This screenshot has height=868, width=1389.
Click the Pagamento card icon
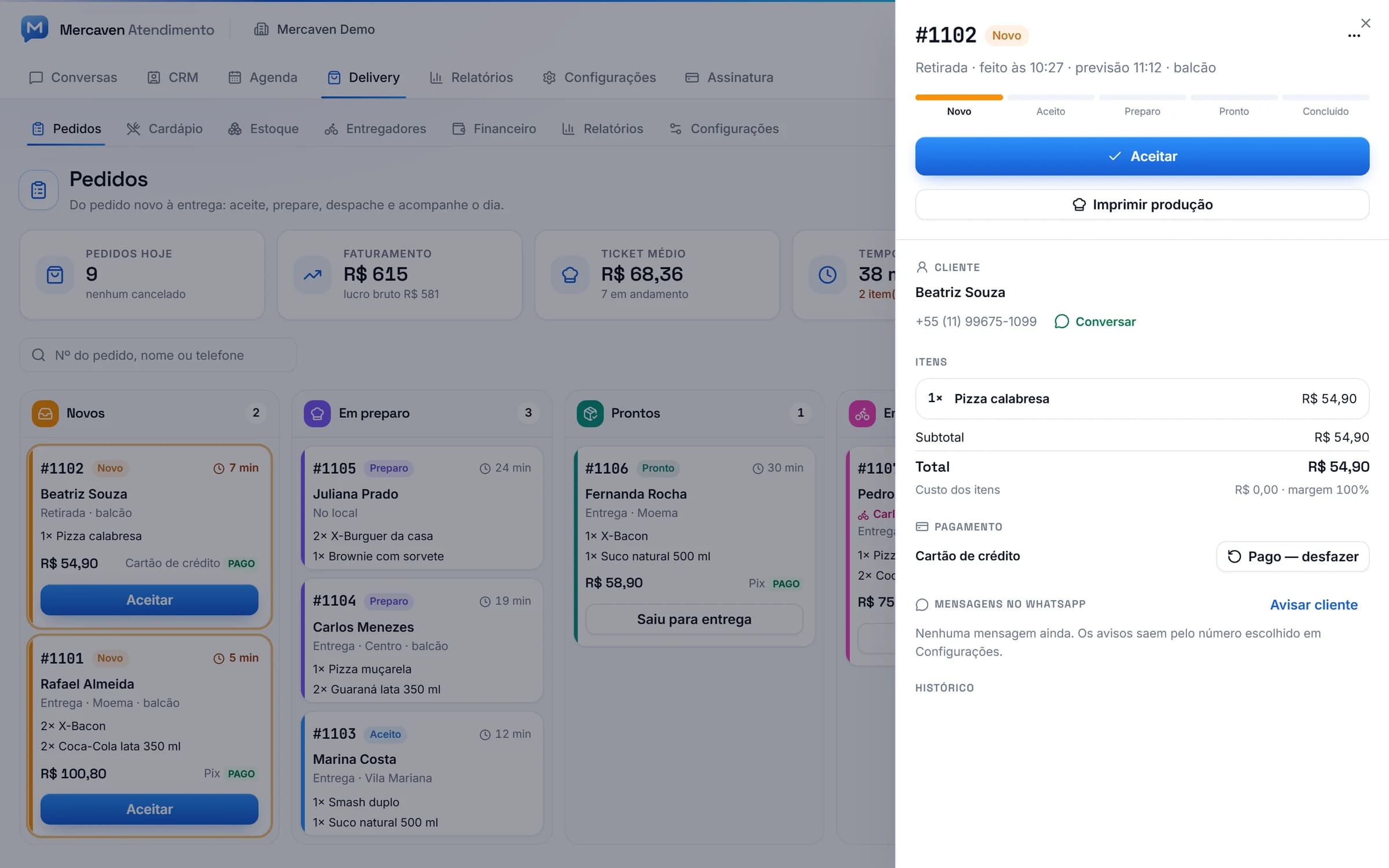[x=922, y=527]
